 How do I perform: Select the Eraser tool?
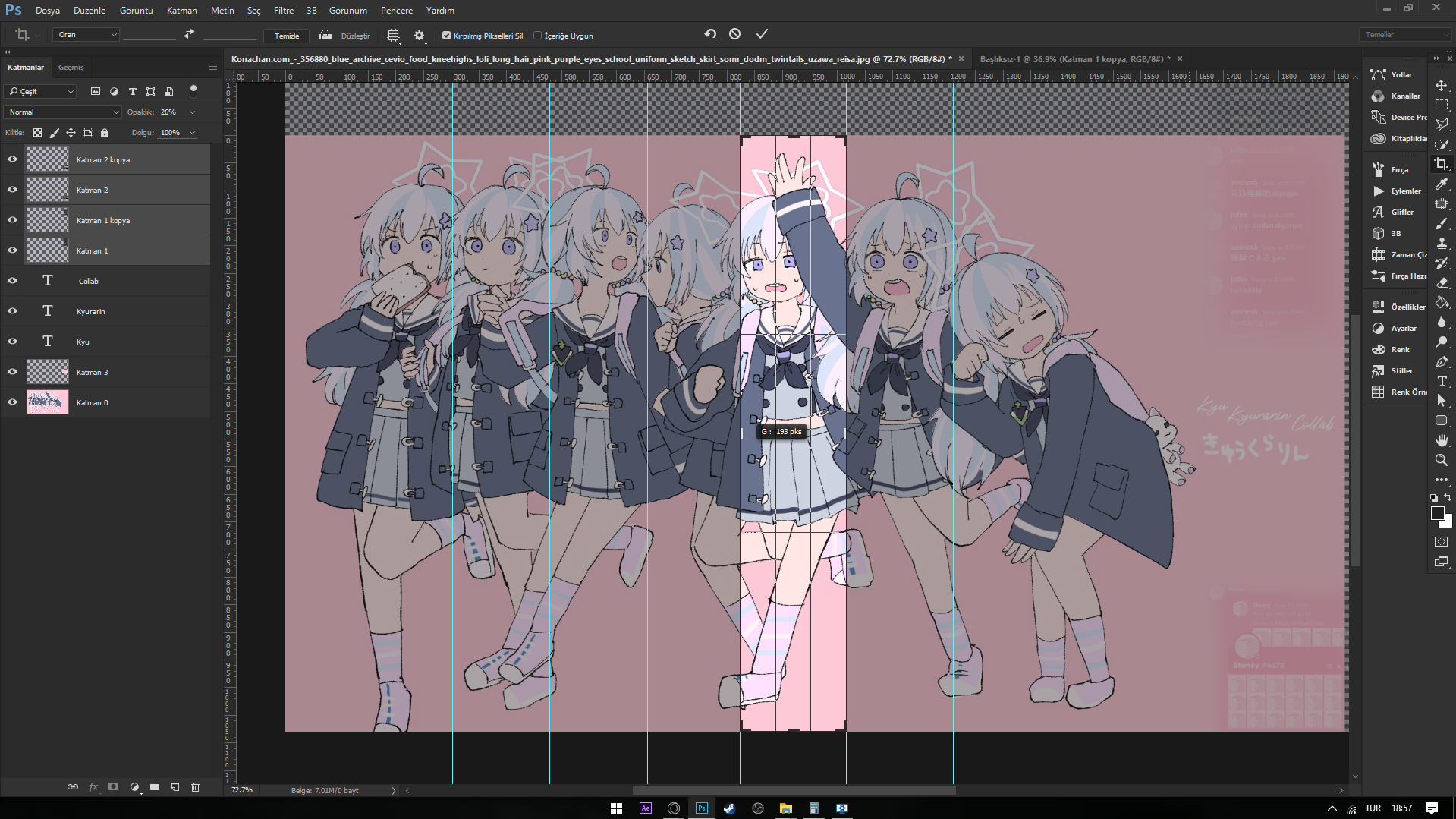tap(1442, 282)
